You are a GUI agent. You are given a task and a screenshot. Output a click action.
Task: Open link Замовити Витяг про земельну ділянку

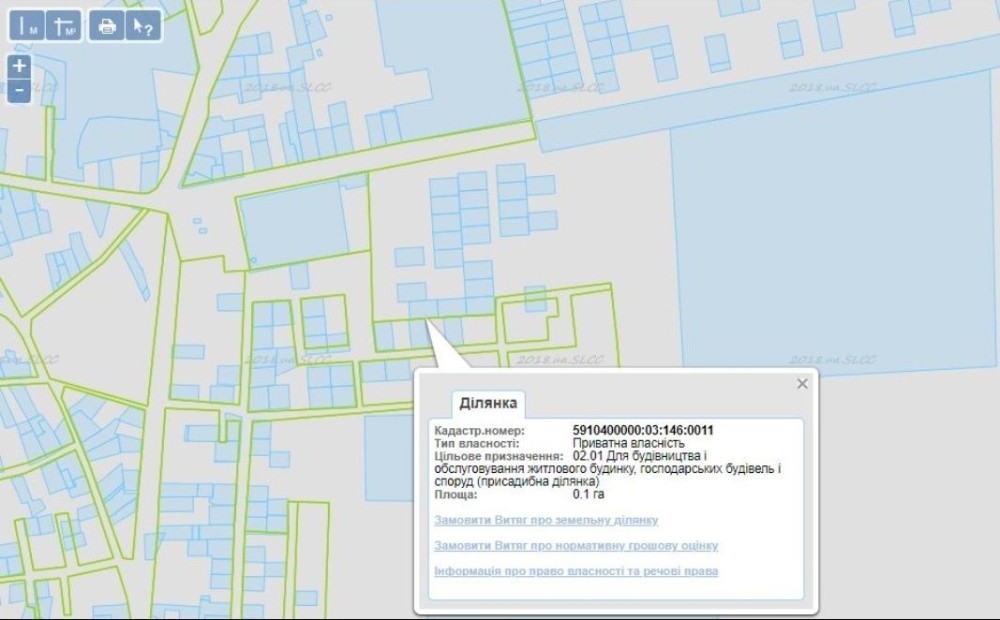[546, 520]
